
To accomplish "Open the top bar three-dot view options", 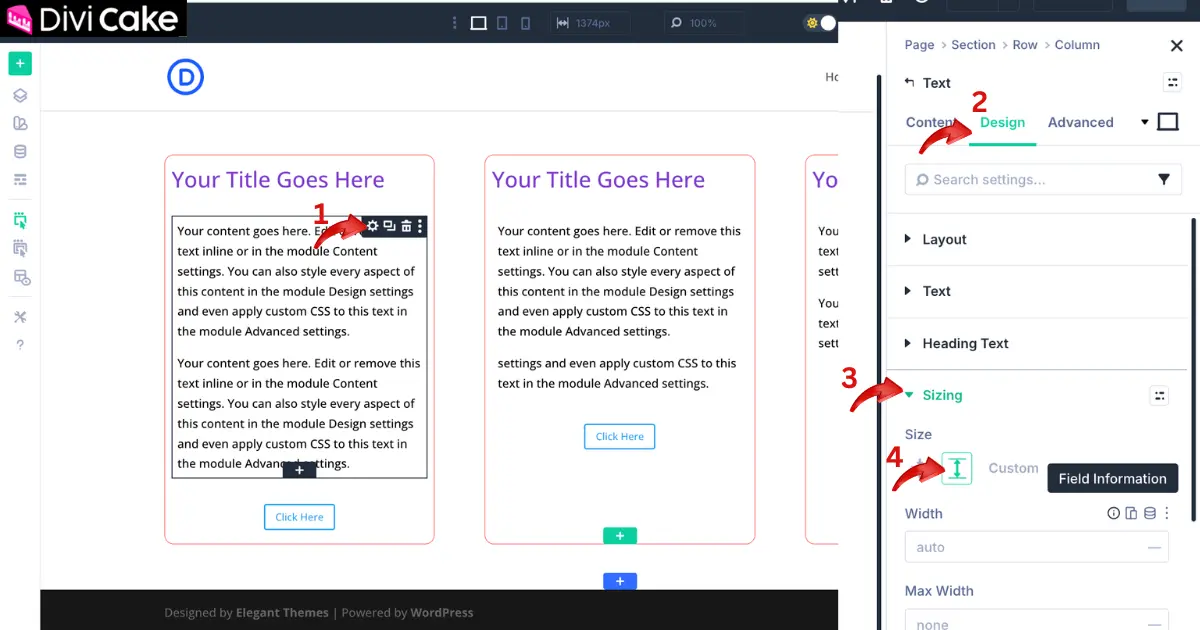I will coord(455,22).
